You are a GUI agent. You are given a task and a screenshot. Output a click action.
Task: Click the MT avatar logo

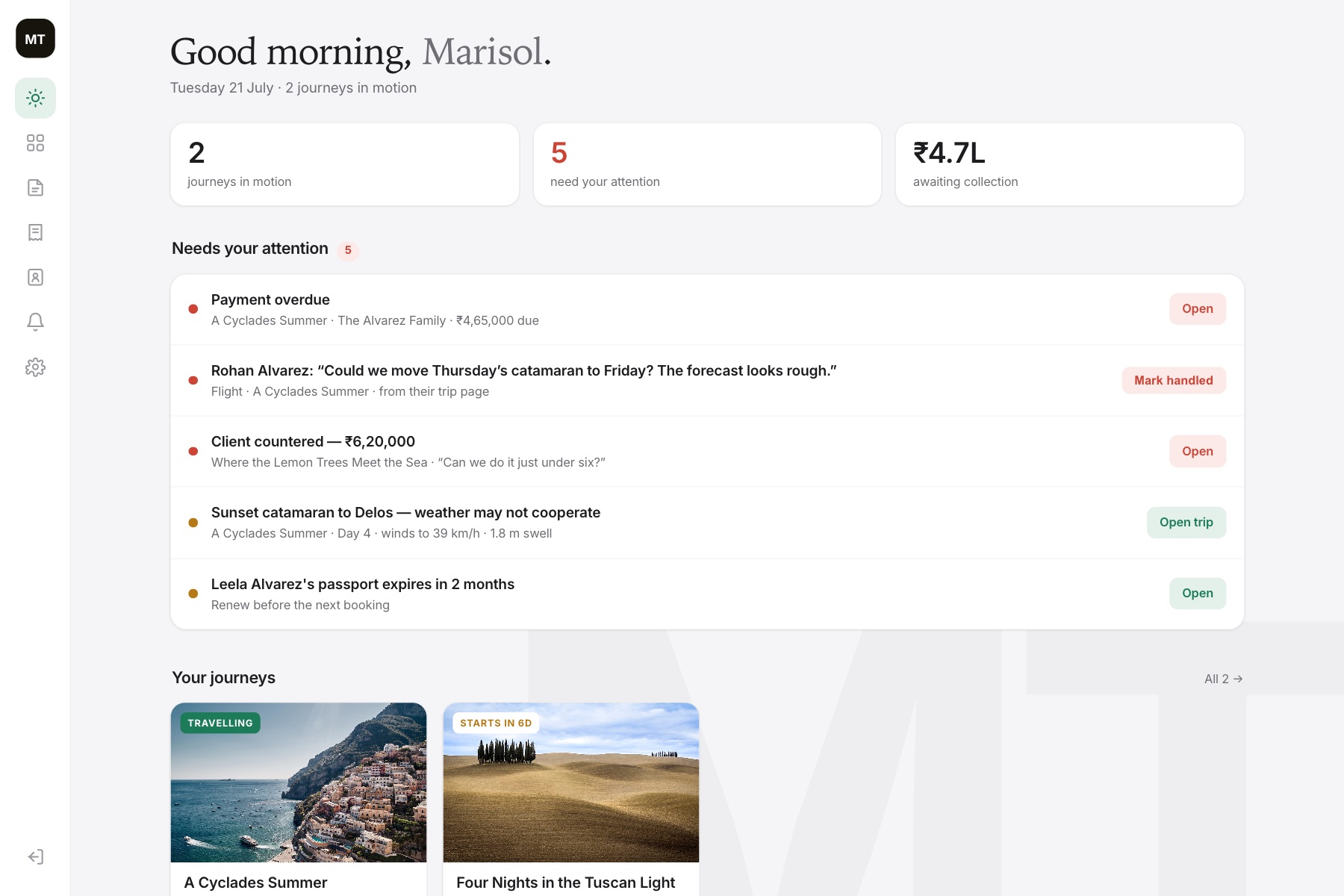[35, 39]
